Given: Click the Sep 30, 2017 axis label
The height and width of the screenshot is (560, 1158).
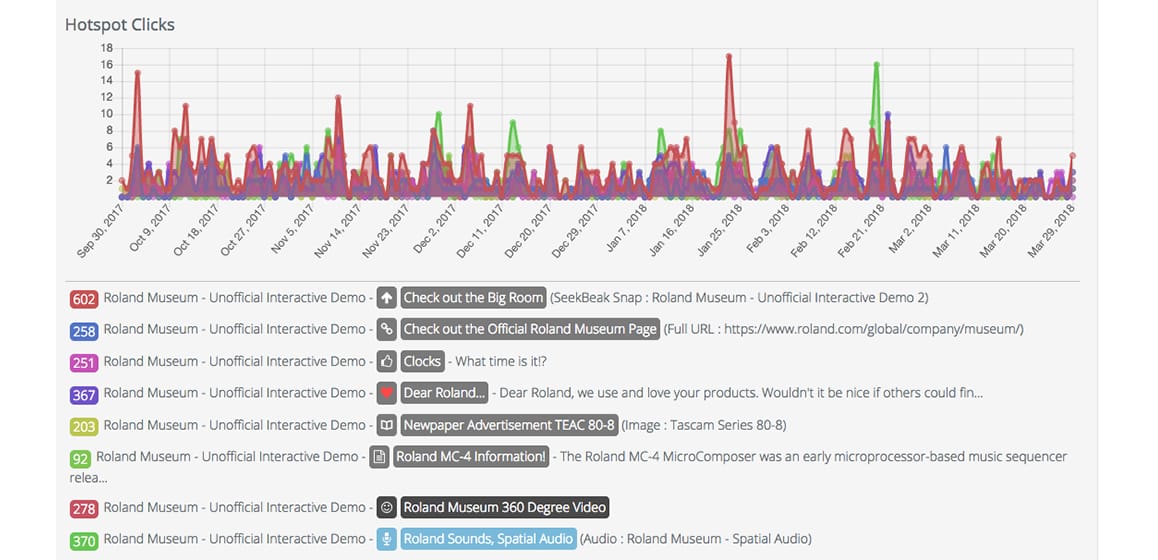Looking at the screenshot, I should tap(102, 231).
